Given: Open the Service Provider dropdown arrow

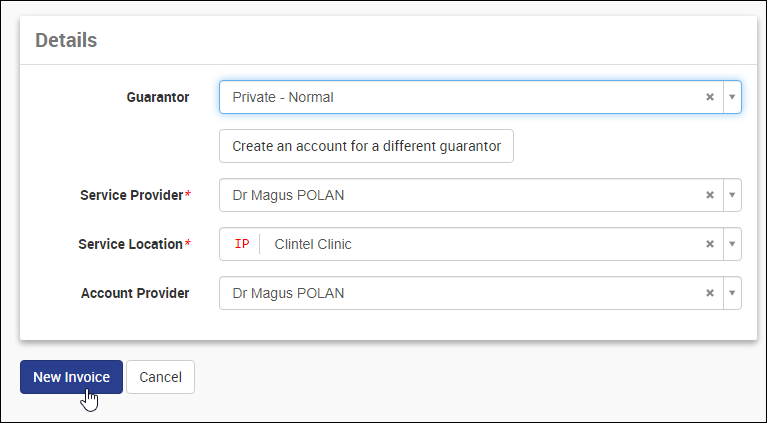Looking at the screenshot, I should point(731,195).
